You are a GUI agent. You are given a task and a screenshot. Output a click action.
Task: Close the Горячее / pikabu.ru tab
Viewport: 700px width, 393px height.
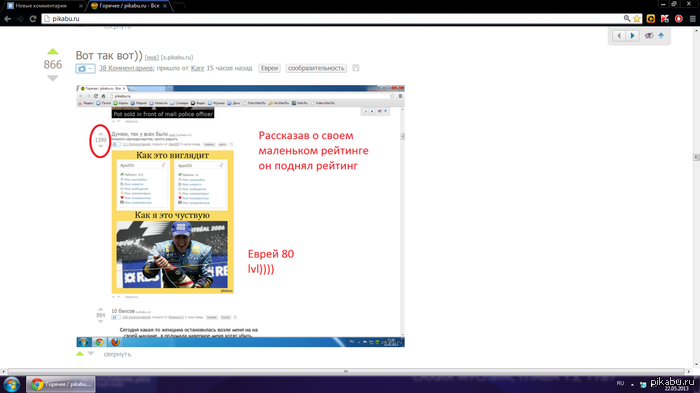click(x=165, y=6)
